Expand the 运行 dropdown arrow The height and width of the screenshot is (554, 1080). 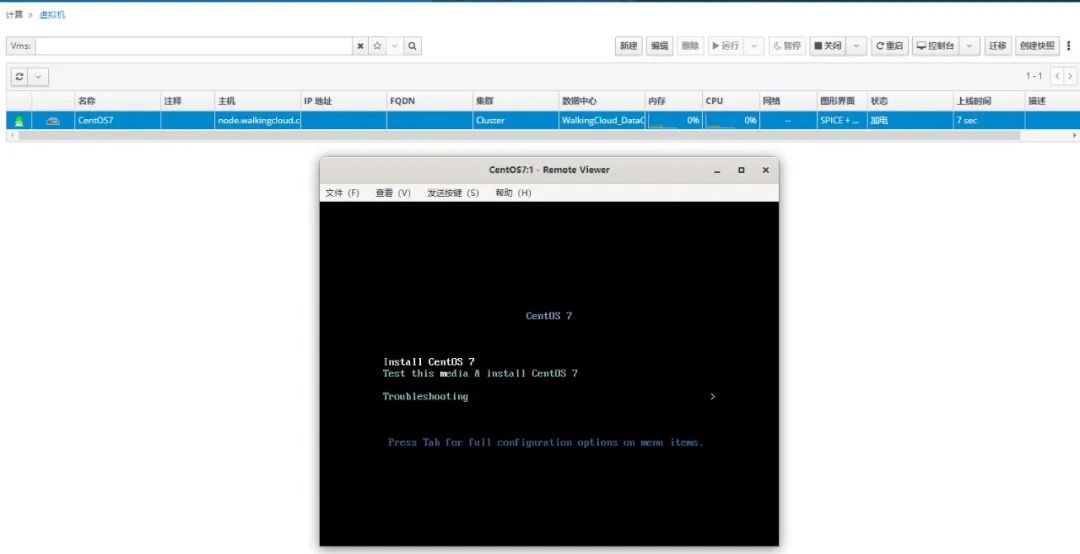pyautogui.click(x=754, y=46)
